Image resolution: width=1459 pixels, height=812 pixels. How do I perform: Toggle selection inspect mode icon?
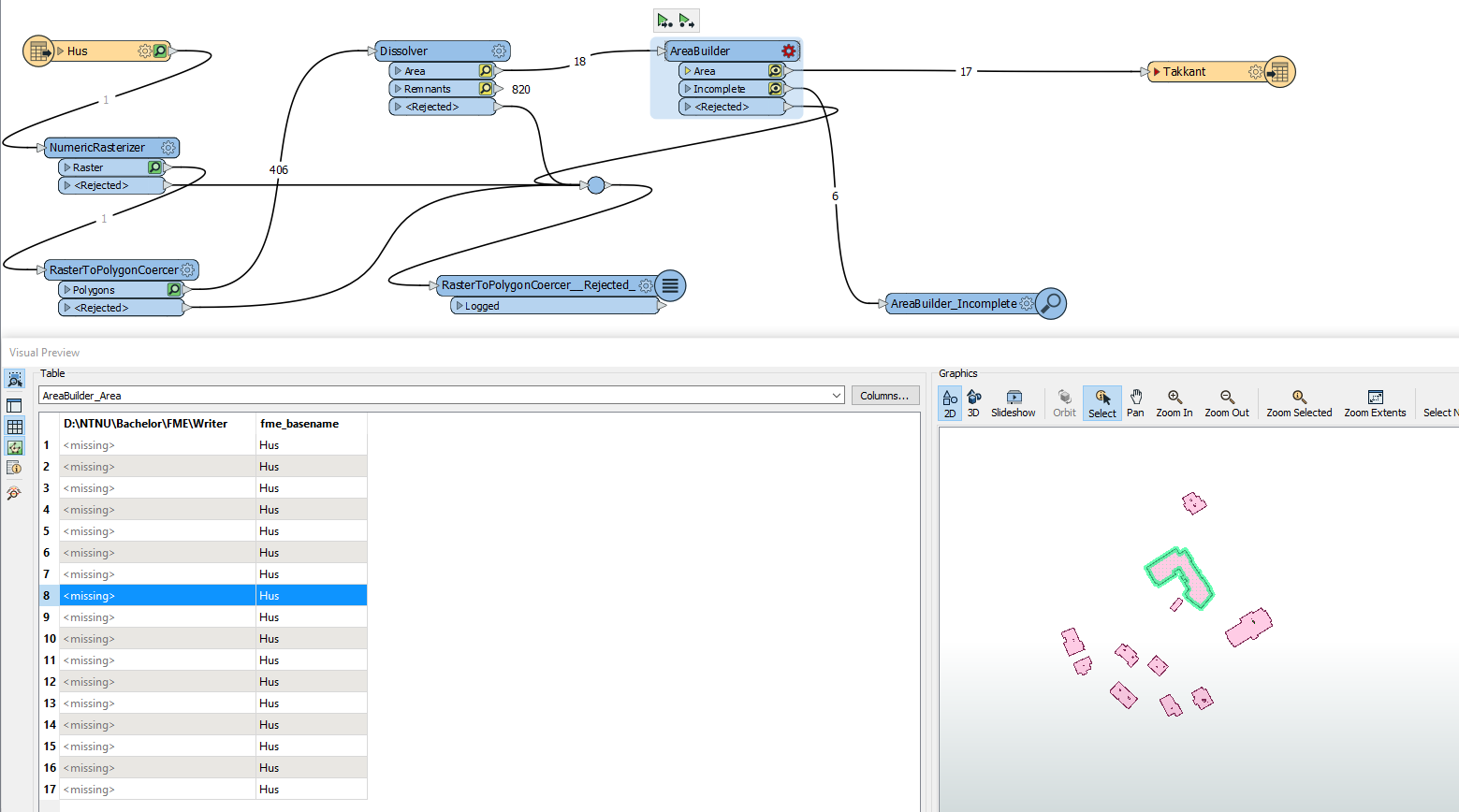coord(14,379)
